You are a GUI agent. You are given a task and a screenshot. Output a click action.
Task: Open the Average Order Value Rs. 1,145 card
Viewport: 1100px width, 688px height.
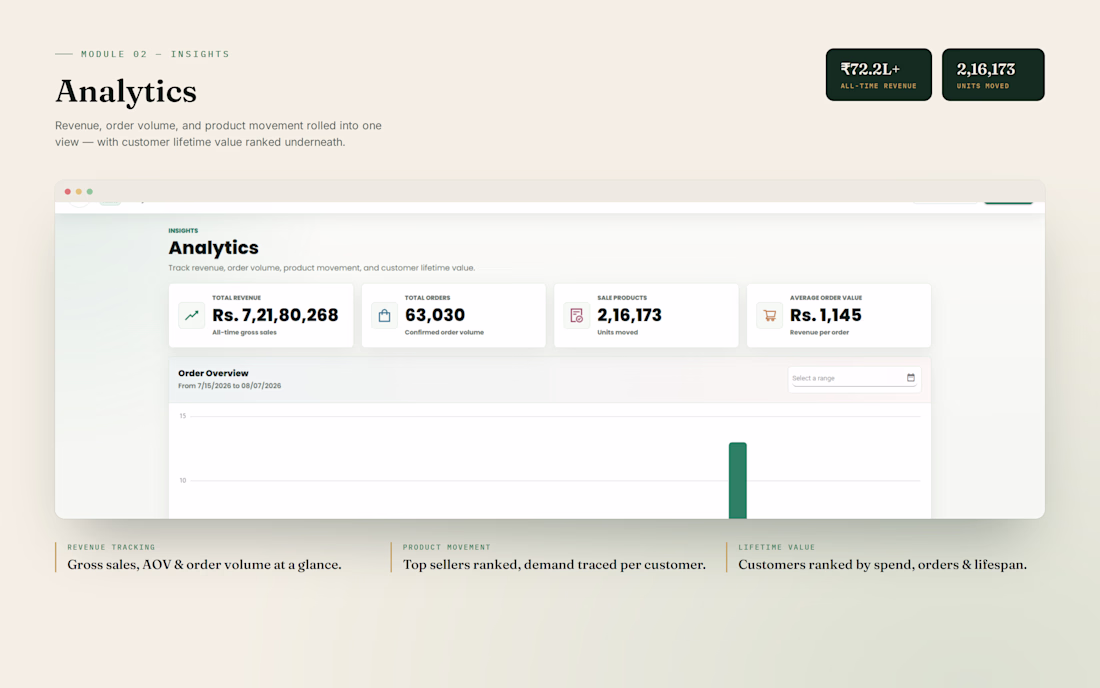(838, 316)
